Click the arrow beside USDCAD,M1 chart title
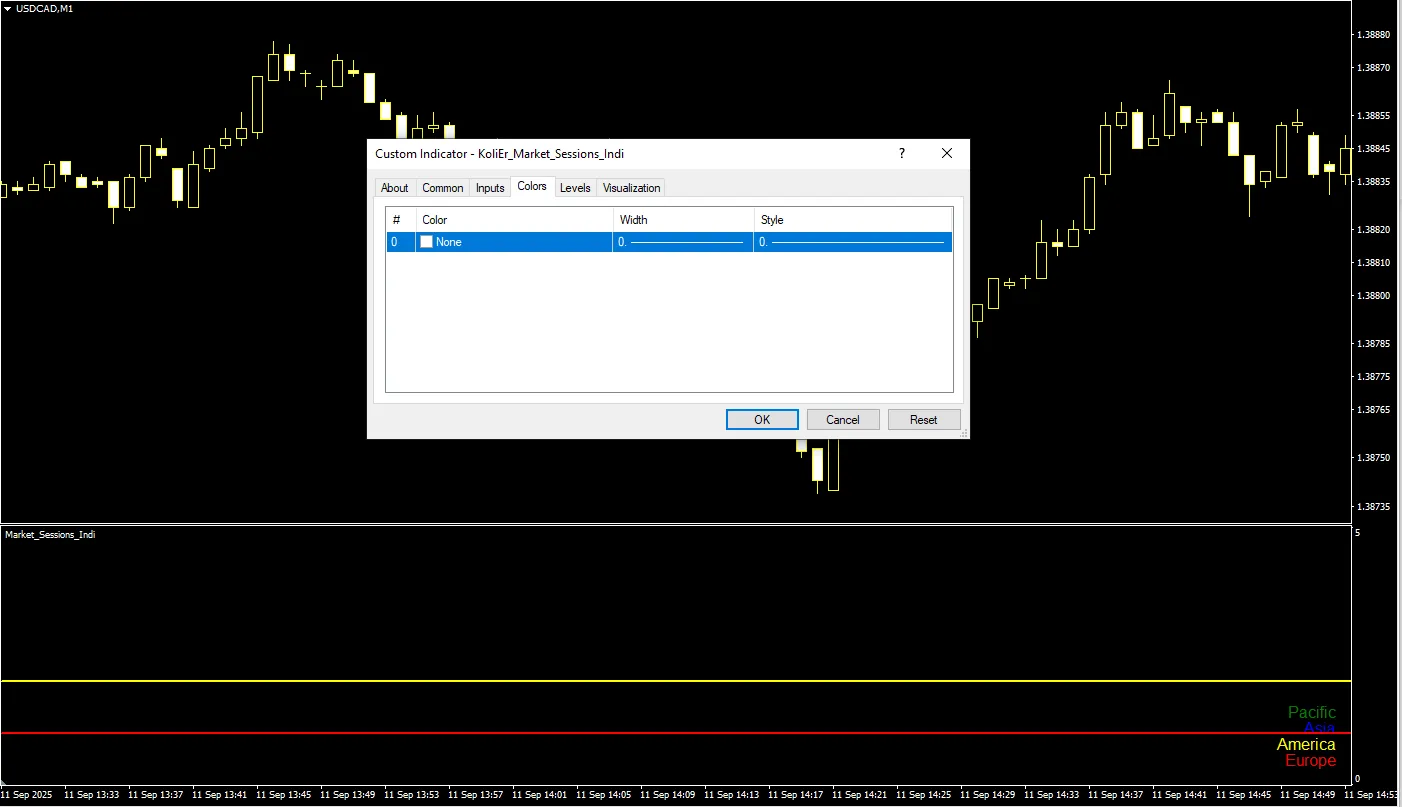 point(8,8)
